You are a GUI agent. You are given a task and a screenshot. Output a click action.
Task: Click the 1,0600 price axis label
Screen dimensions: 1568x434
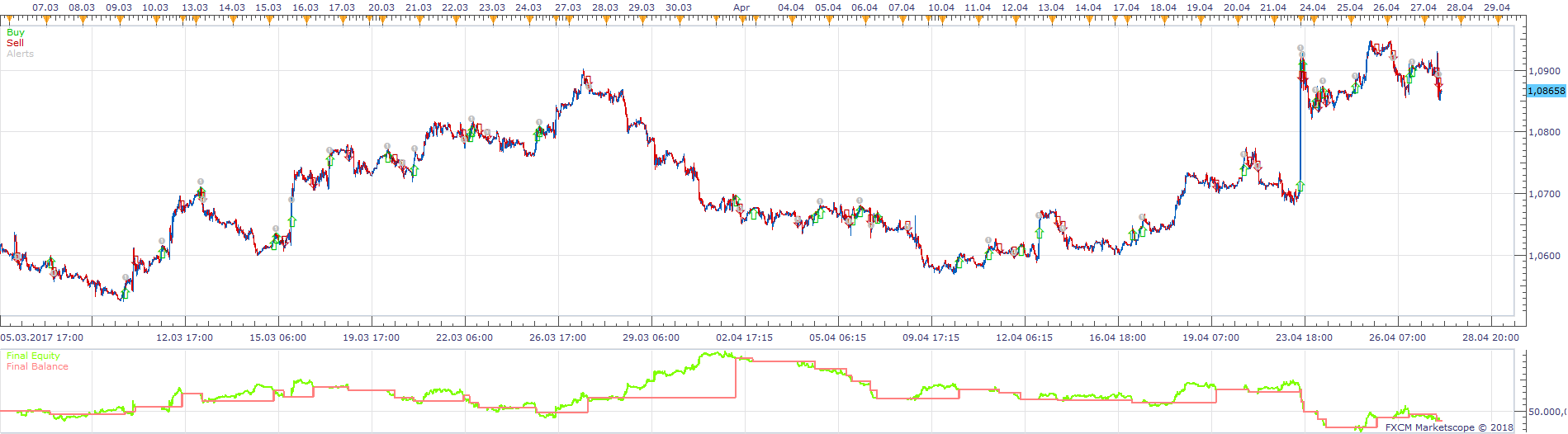[x=1544, y=256]
